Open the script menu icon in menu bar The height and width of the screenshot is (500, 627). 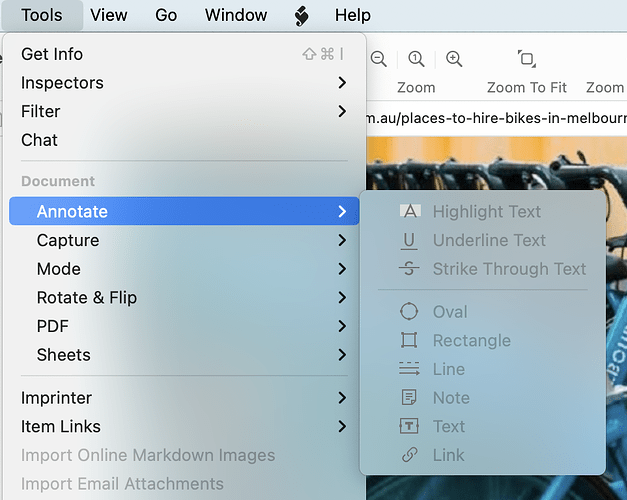(302, 15)
